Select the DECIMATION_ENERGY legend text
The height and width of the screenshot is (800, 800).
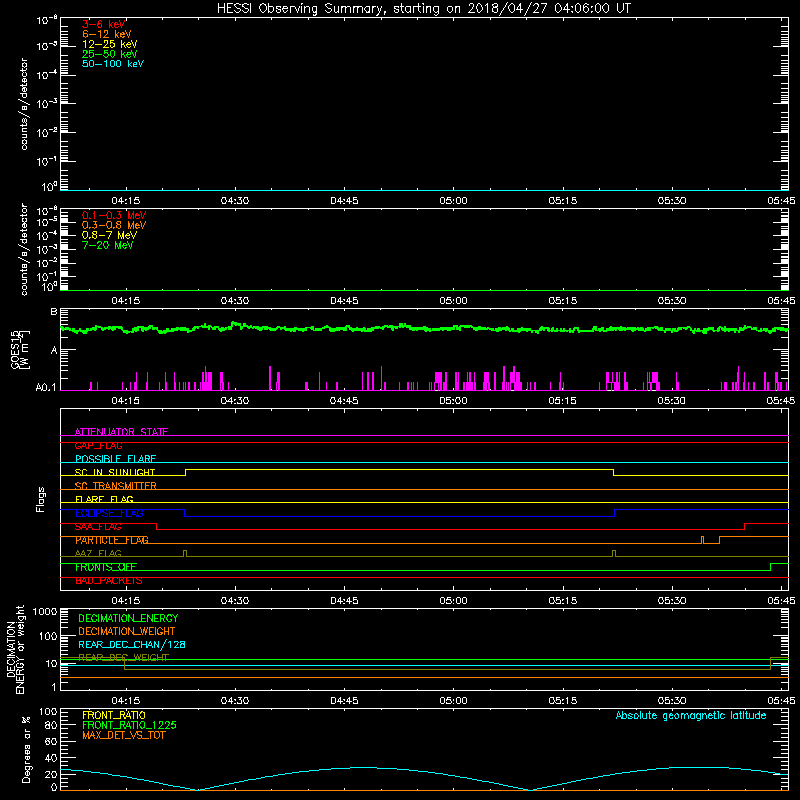[128, 618]
